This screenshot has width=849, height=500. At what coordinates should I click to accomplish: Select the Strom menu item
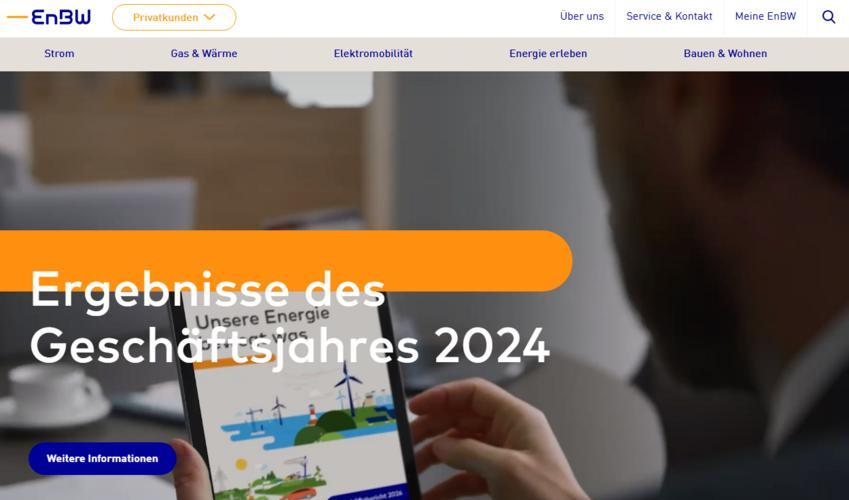pyautogui.click(x=59, y=54)
